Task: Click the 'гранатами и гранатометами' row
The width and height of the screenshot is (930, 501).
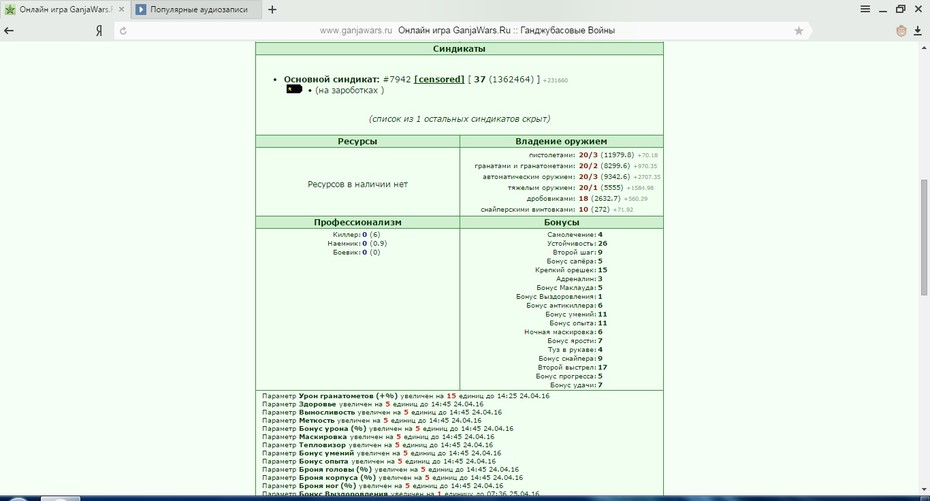Action: pyautogui.click(x=566, y=166)
